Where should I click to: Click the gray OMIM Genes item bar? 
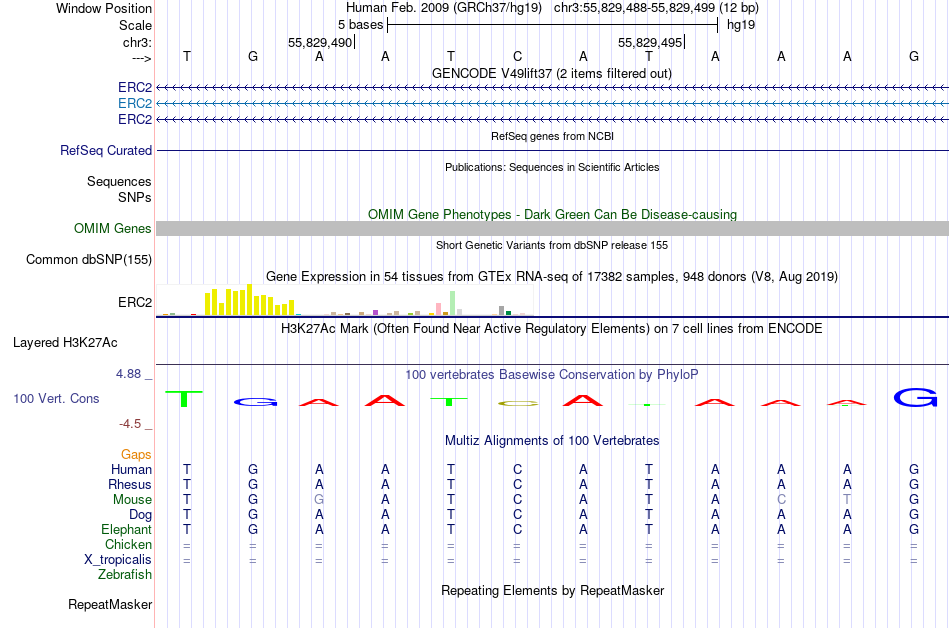click(553, 228)
